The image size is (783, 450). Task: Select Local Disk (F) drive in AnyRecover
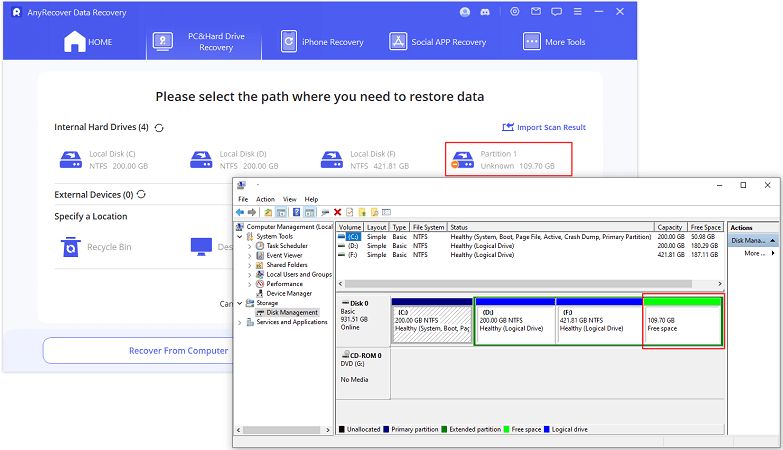point(365,160)
